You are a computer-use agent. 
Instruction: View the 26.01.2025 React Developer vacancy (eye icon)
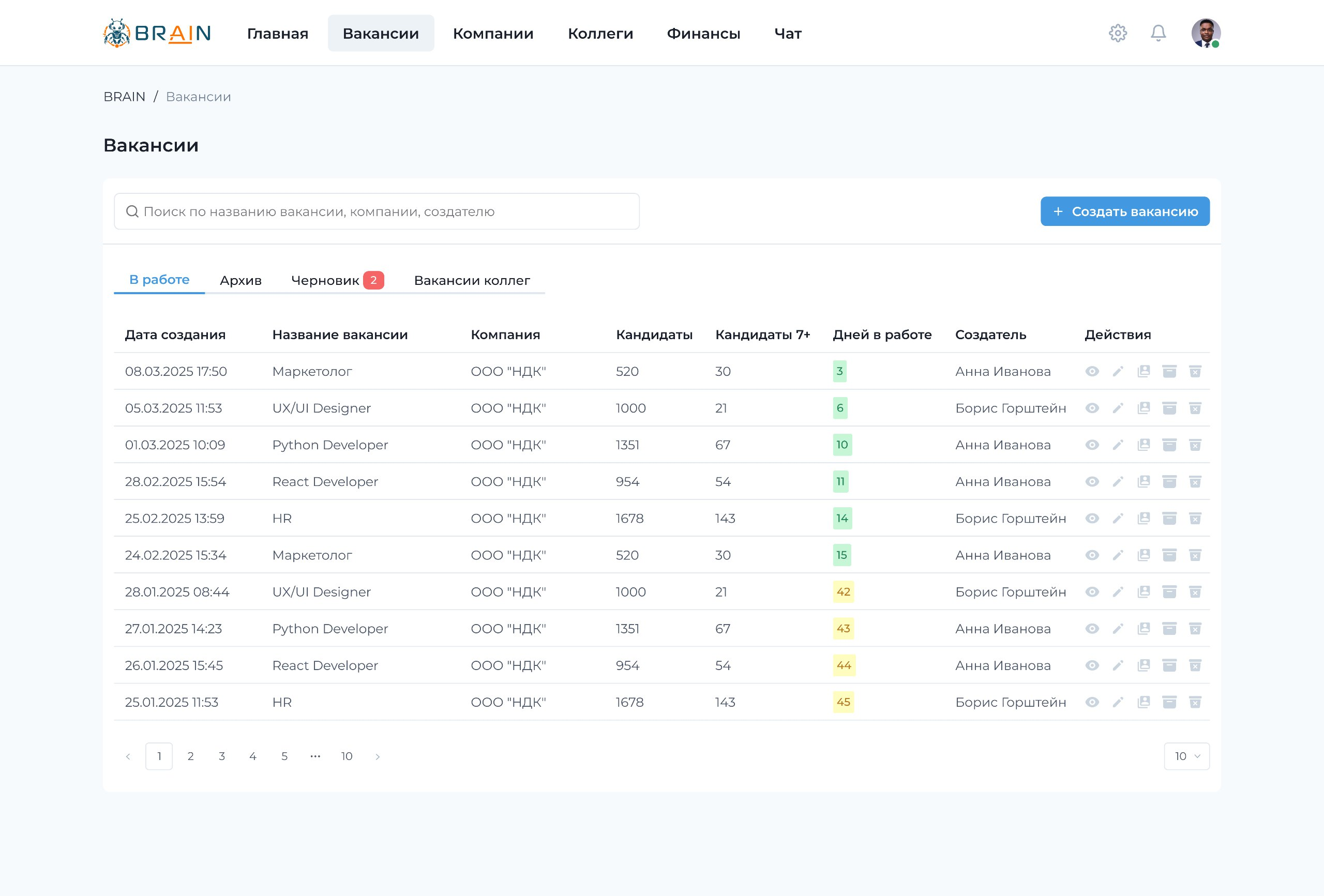(1092, 665)
